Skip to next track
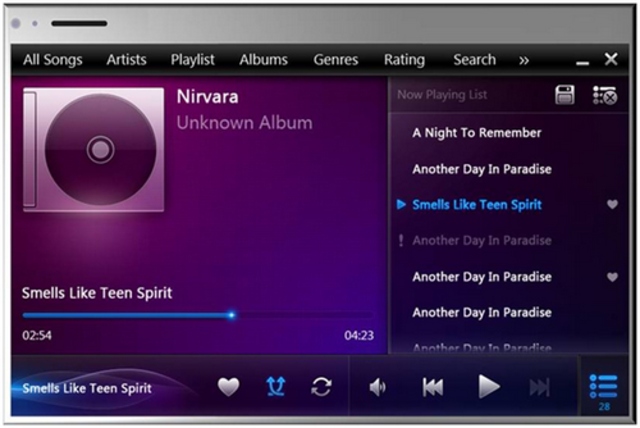 click(x=539, y=387)
